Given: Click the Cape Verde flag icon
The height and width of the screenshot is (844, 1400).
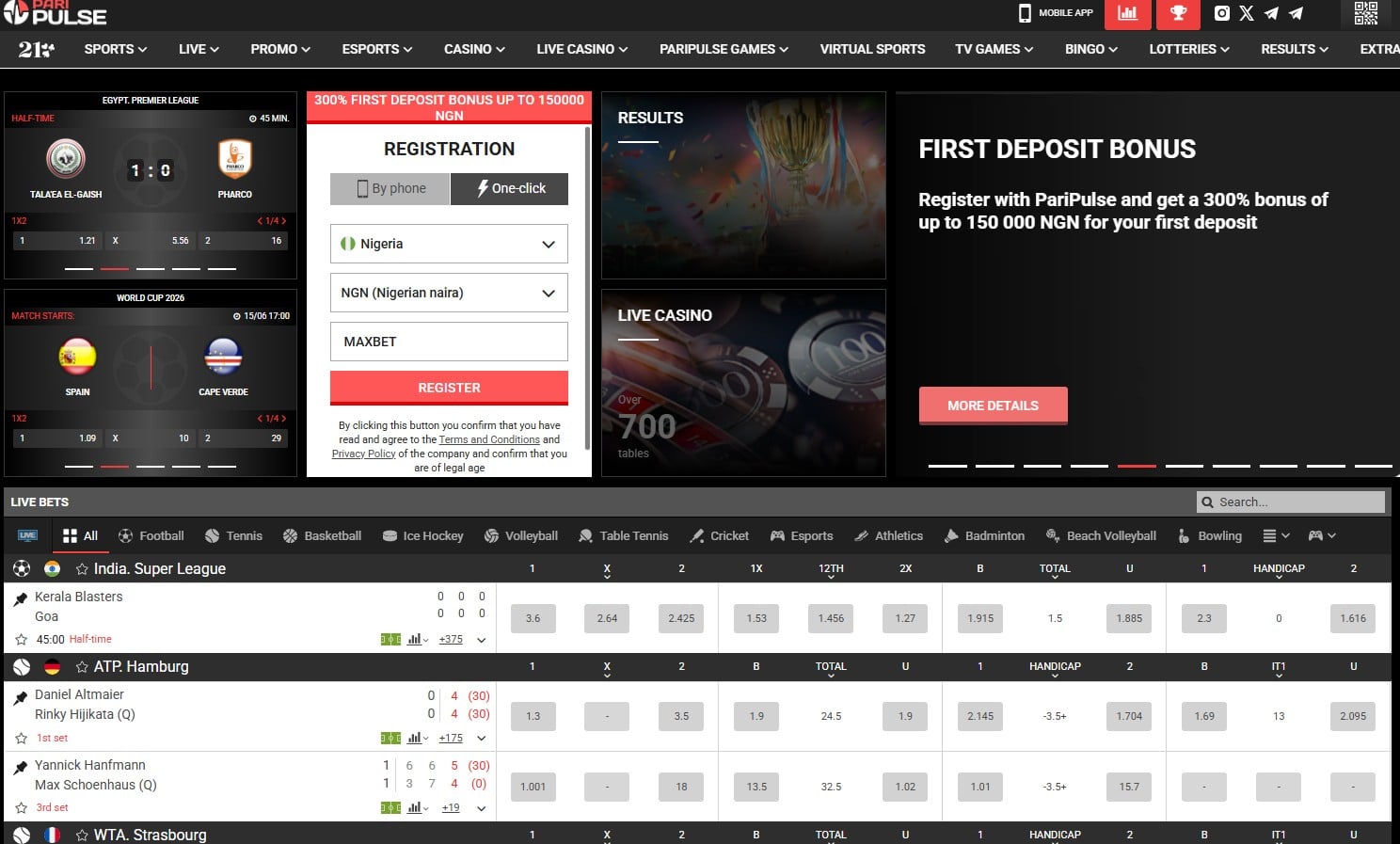Looking at the screenshot, I should pos(223,357).
